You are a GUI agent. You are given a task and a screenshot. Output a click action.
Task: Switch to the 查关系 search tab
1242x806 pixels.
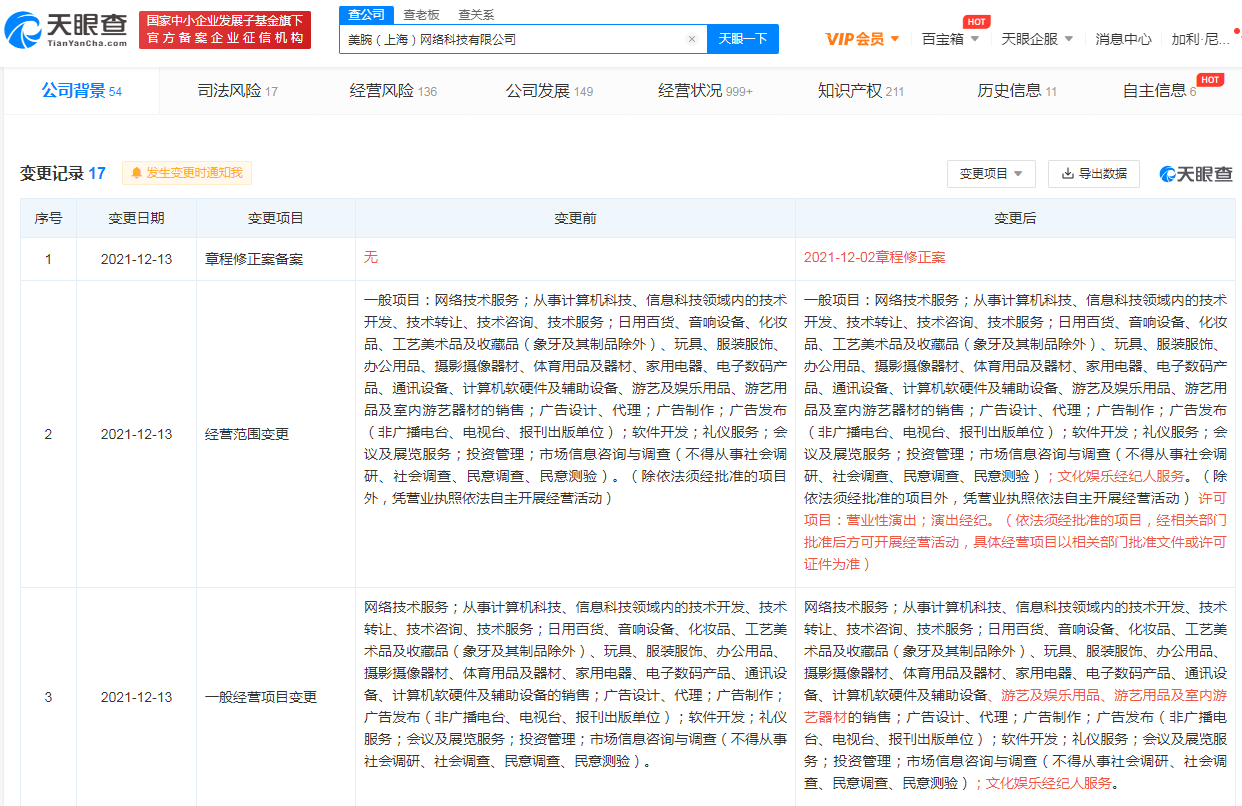(476, 15)
